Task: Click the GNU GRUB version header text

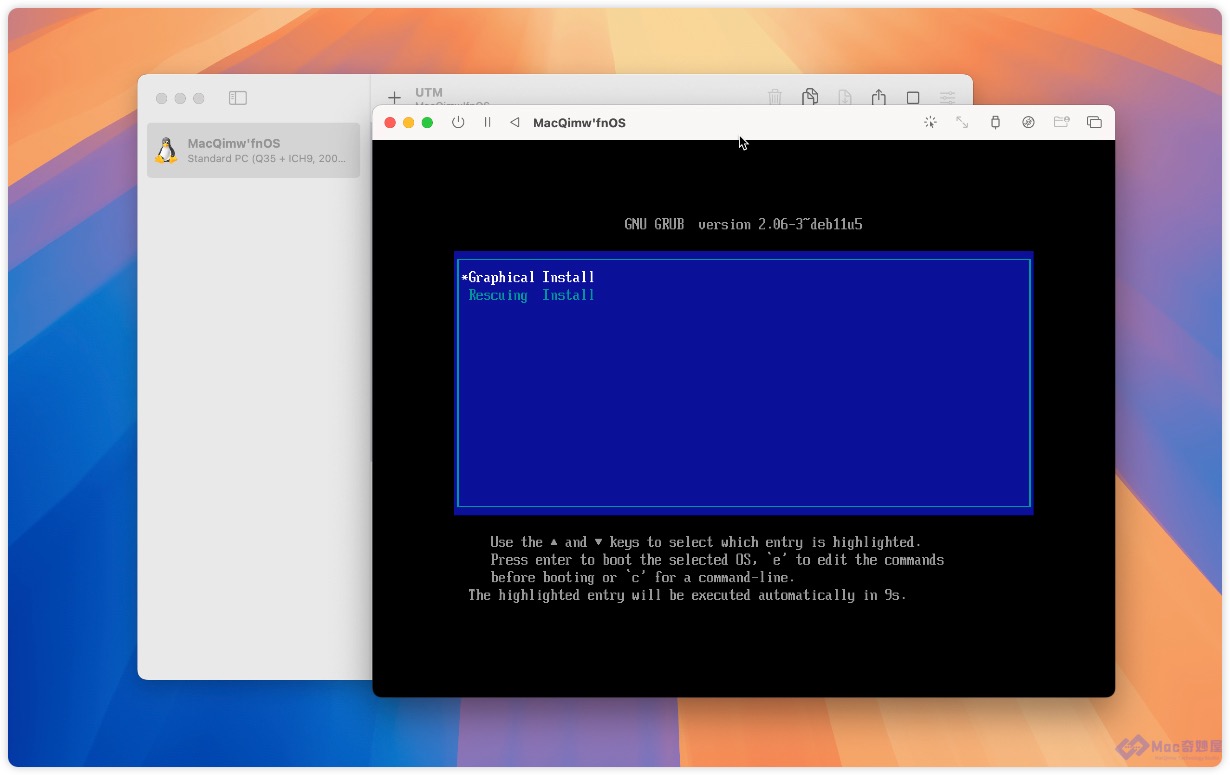Action: coord(743,224)
